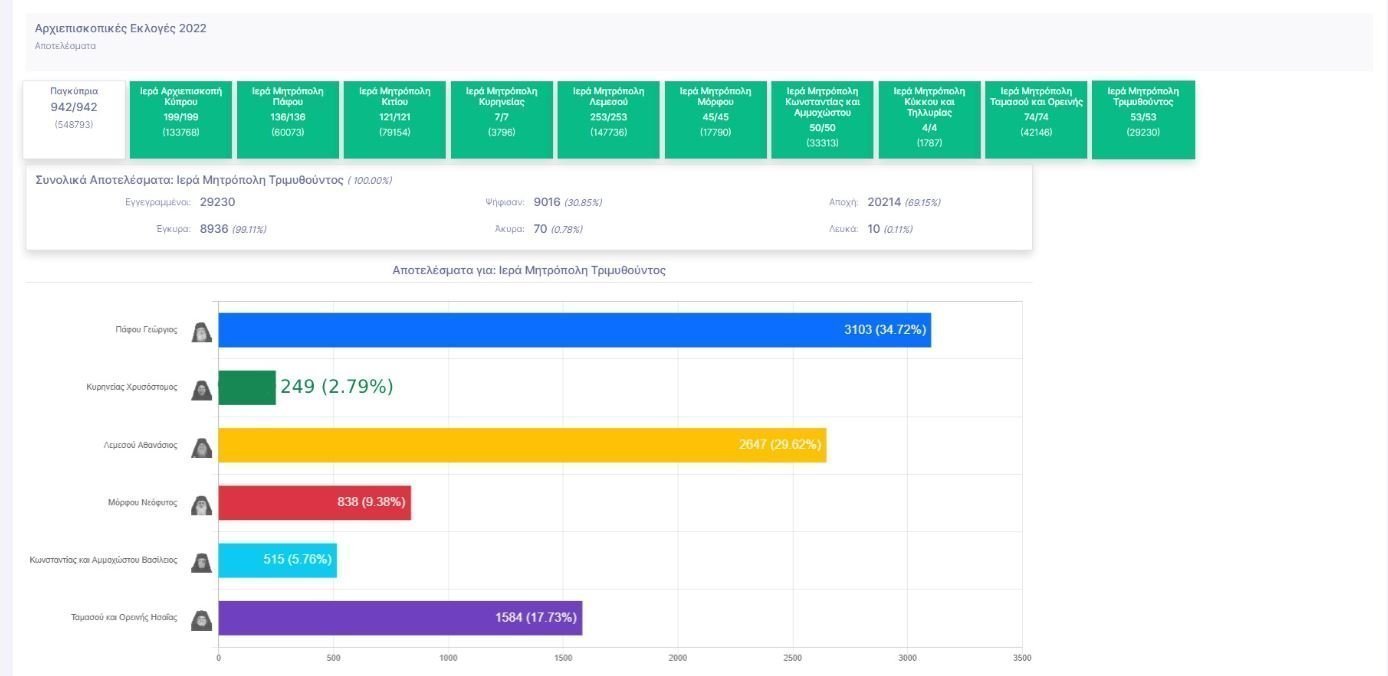Screen dimensions: 1388x676
Task: Open Ιερά Αρχιεπισκοπή Κύπρου results tab
Action: tap(181, 120)
